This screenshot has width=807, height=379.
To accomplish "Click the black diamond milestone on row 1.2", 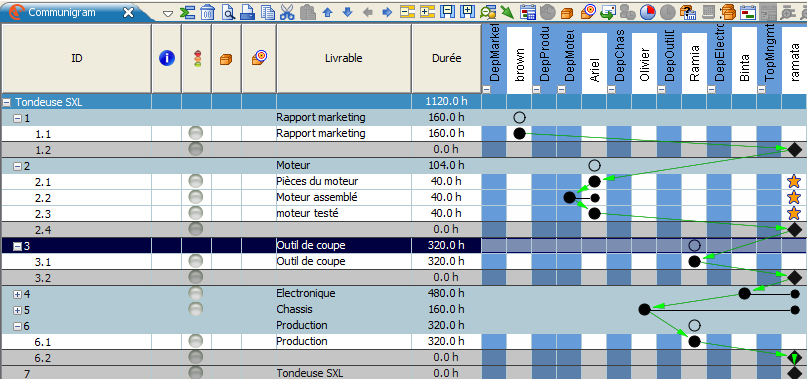I will coord(794,150).
